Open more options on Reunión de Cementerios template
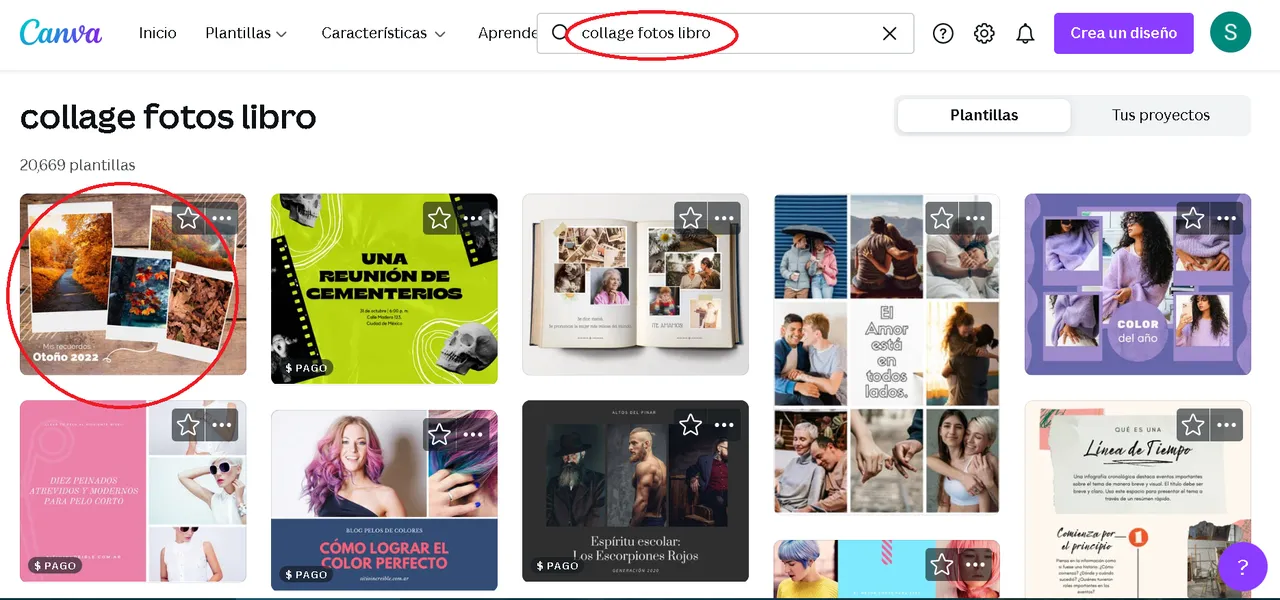This screenshot has width=1280, height=600. [473, 218]
